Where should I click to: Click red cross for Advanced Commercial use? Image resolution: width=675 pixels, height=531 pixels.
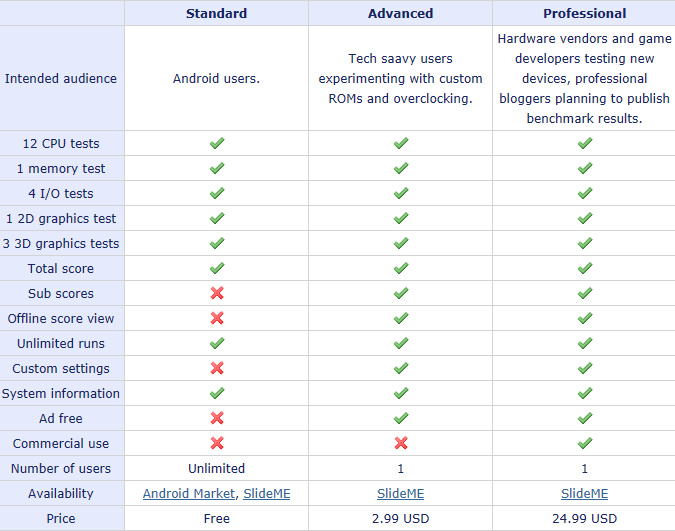[401, 444]
